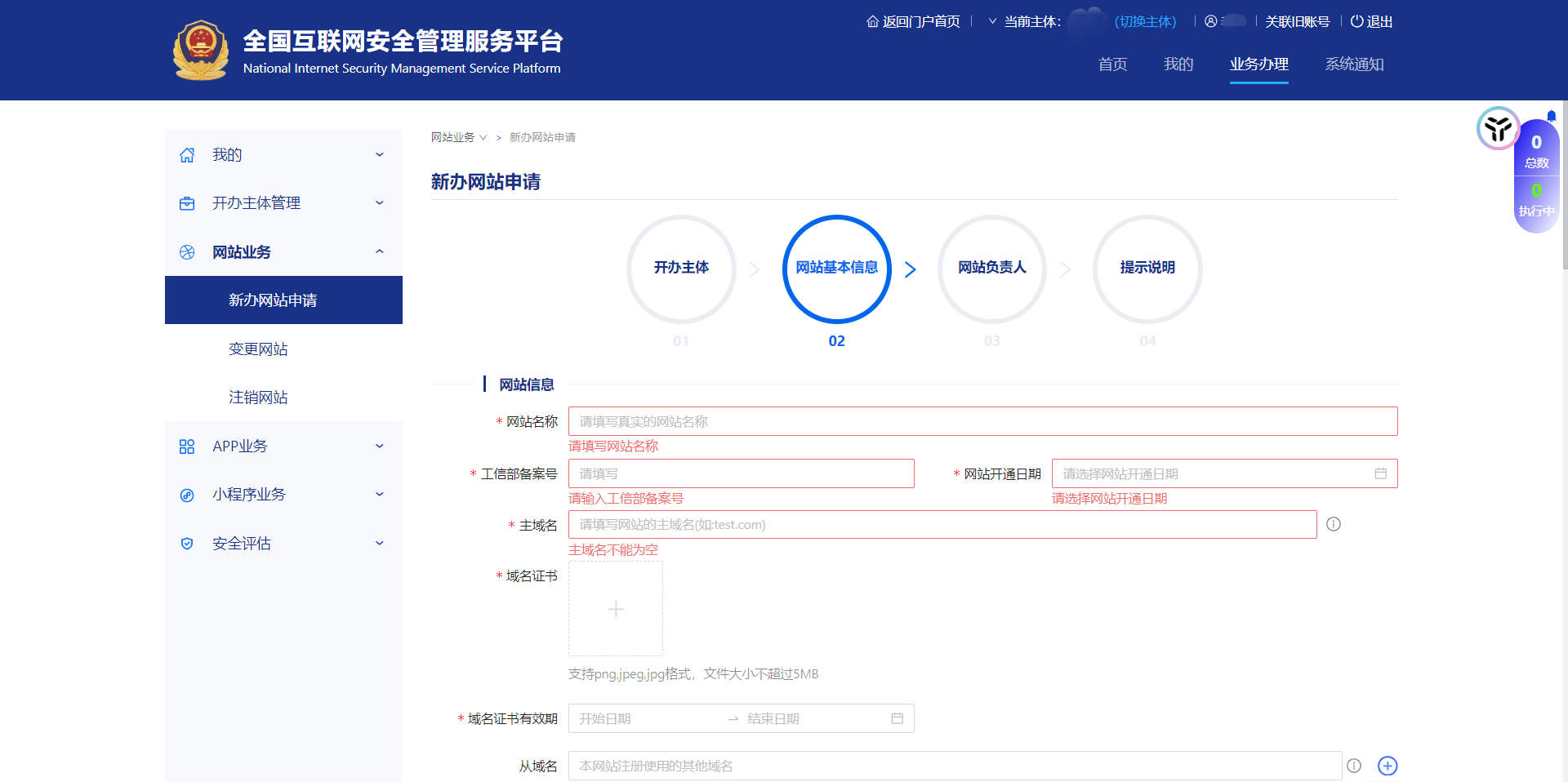Open the 当前主体 dropdown arrow

[x=992, y=21]
